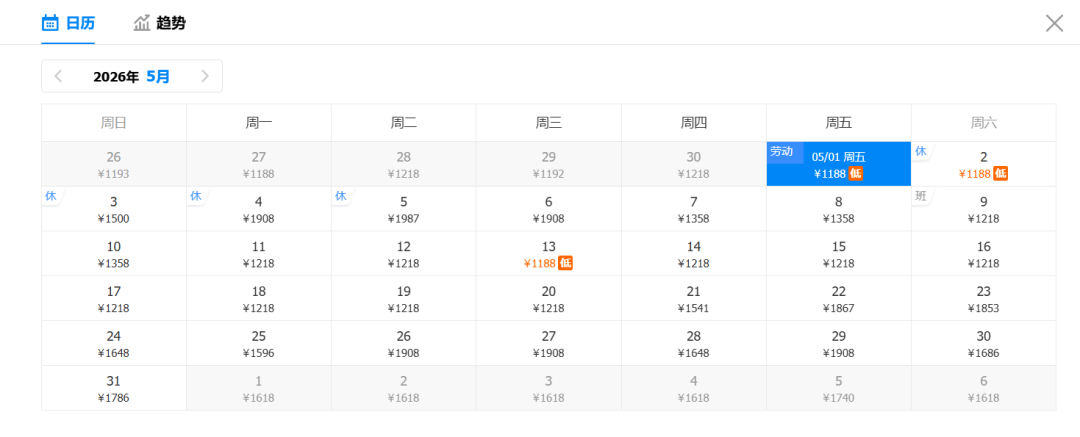Select May 25 priced ¥1596
Image resolution: width=1080 pixels, height=437 pixels.
click(x=259, y=343)
